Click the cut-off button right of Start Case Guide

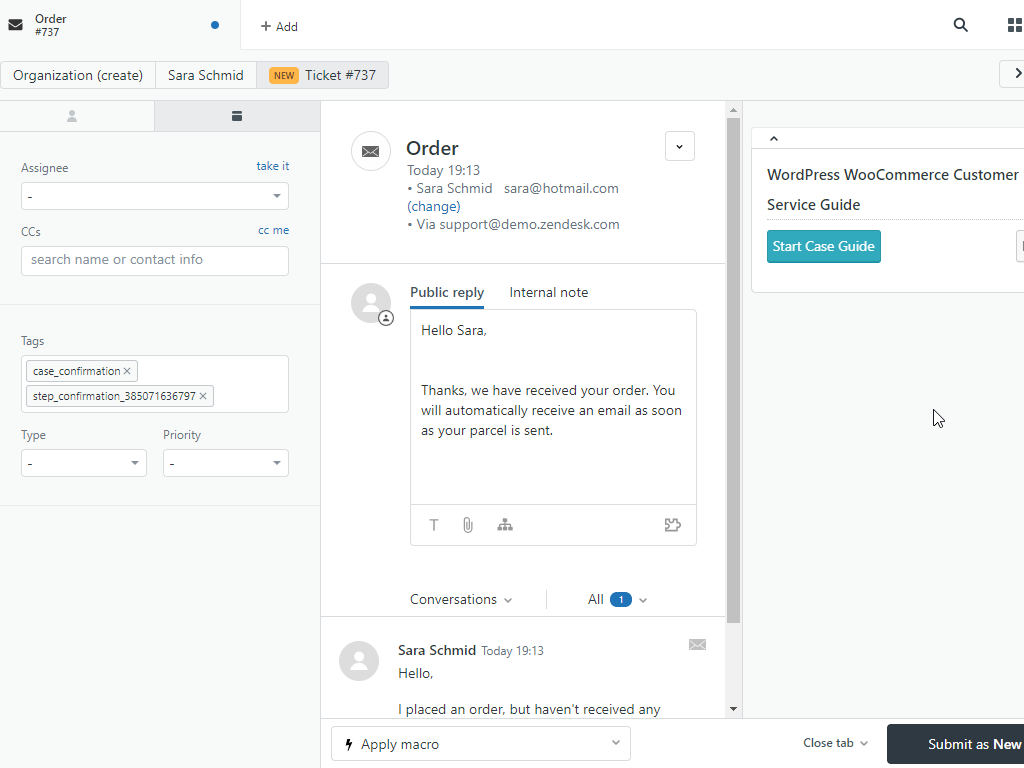(x=1020, y=246)
